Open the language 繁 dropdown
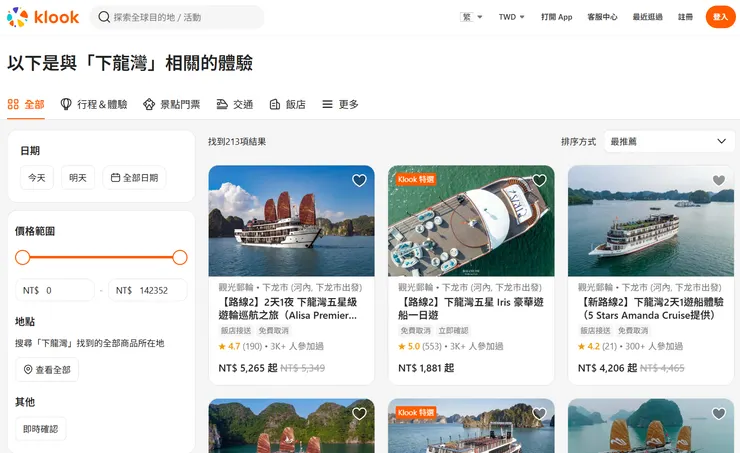The height and width of the screenshot is (453, 740). pos(471,17)
